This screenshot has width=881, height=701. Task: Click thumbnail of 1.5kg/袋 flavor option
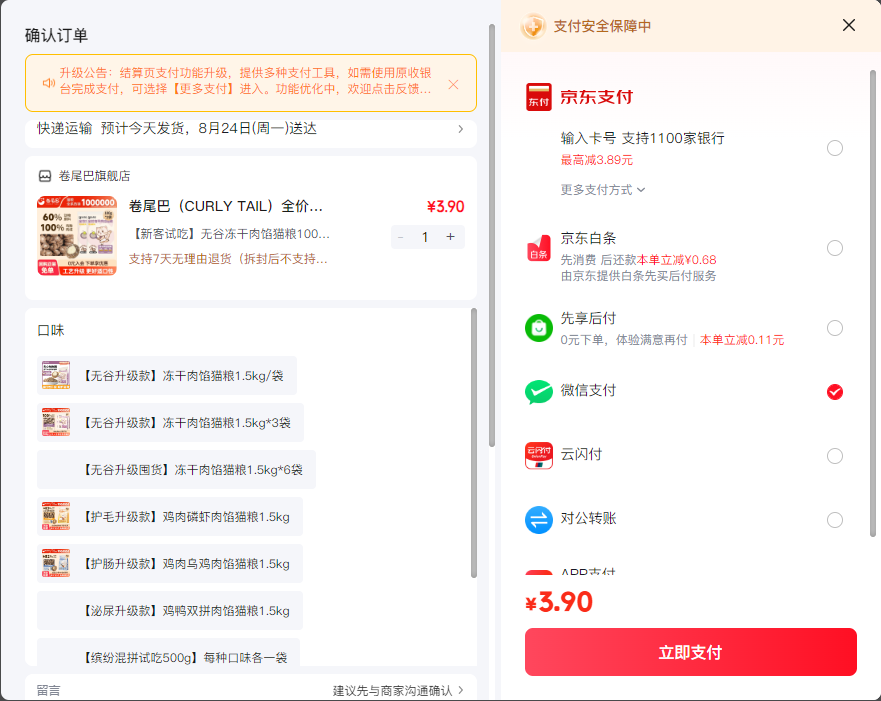[56, 376]
